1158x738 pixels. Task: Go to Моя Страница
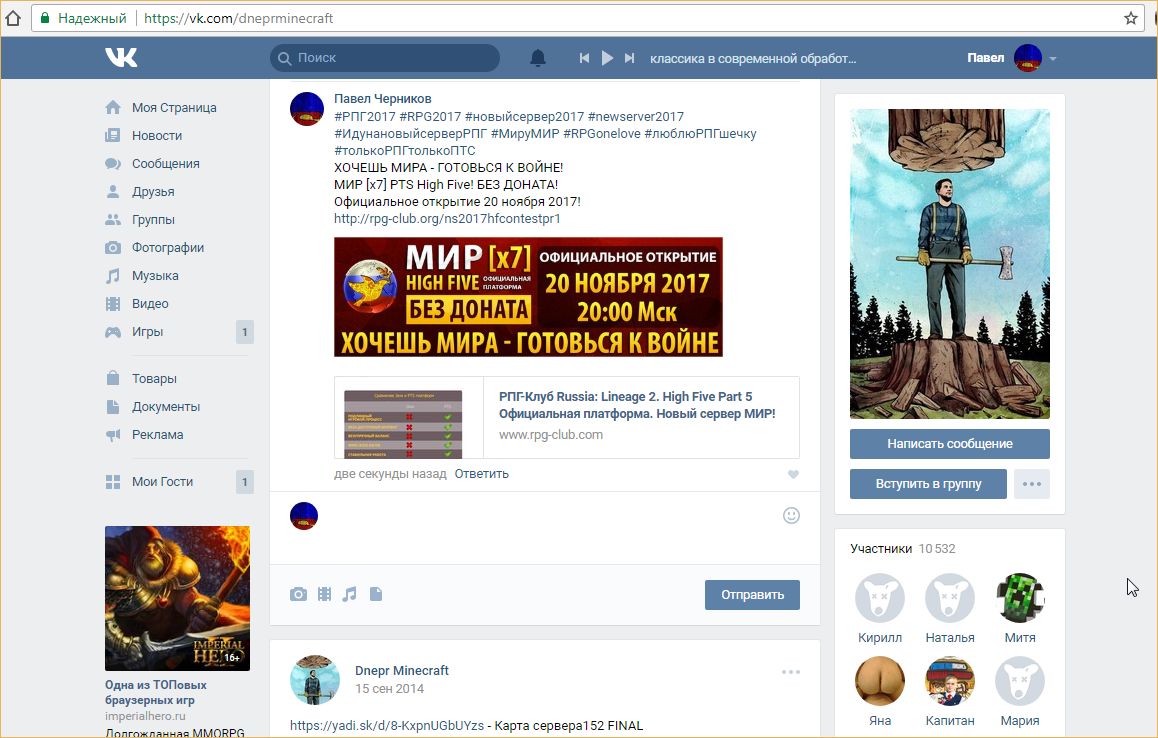point(174,107)
